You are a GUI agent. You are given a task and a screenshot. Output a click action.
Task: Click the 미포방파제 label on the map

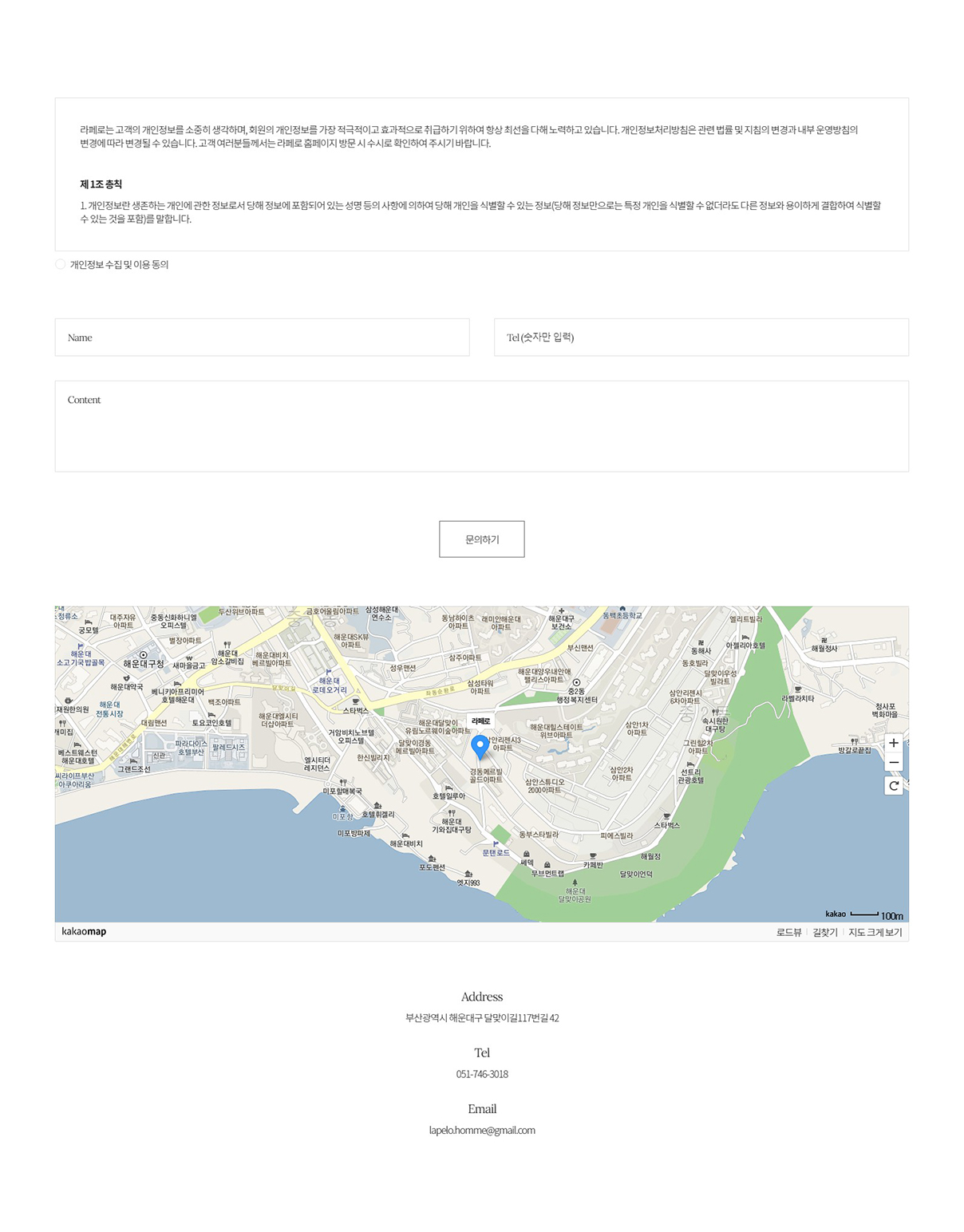354,833
